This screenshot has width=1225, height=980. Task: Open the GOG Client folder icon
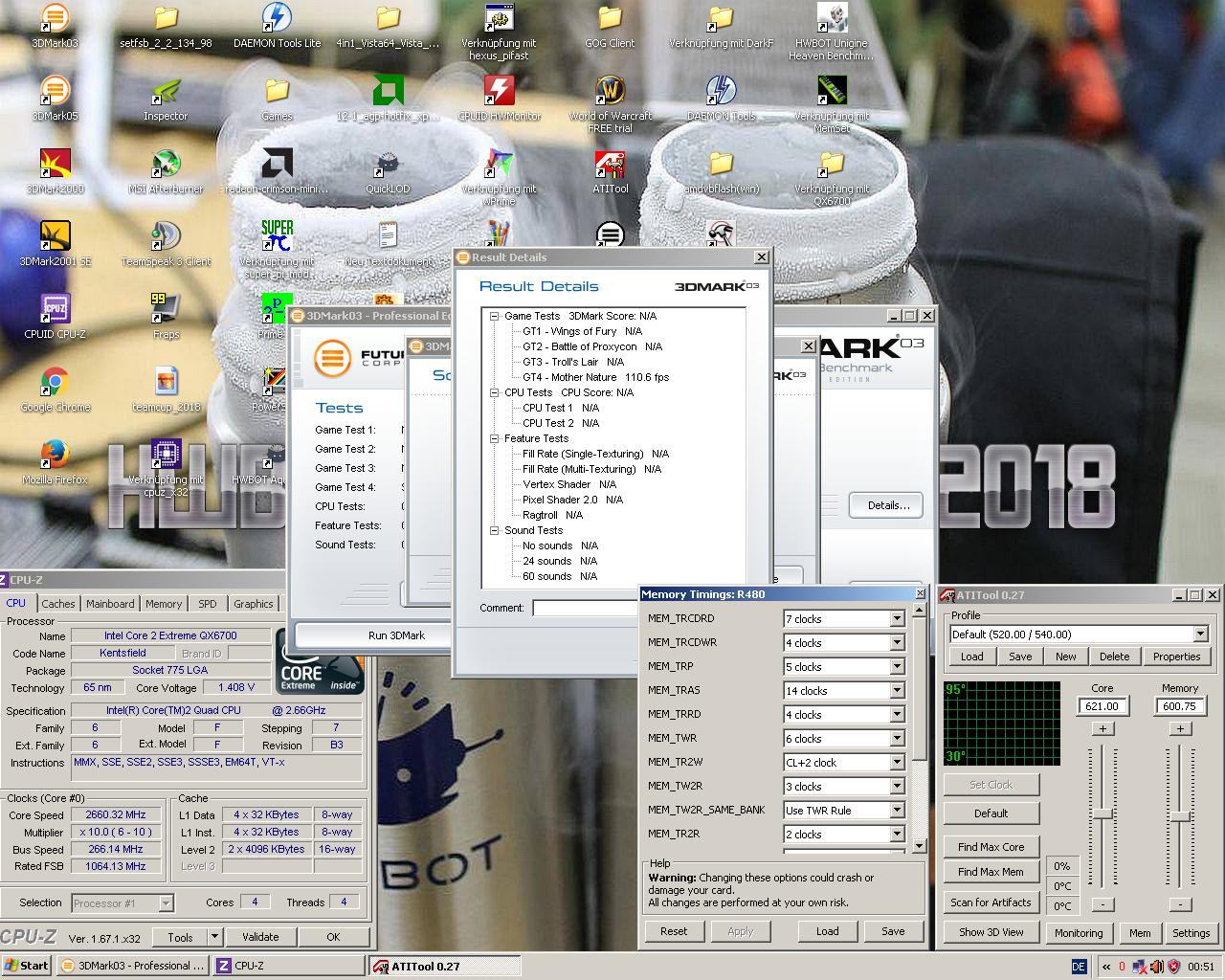tap(610, 26)
